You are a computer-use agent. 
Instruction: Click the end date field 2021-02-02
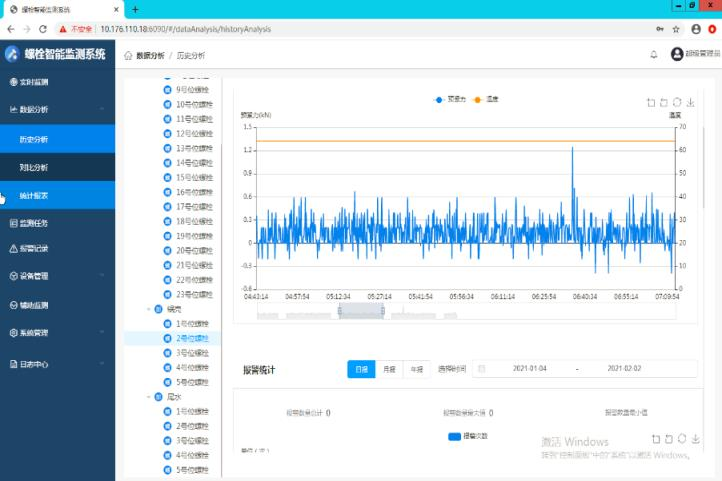pyautogui.click(x=624, y=369)
